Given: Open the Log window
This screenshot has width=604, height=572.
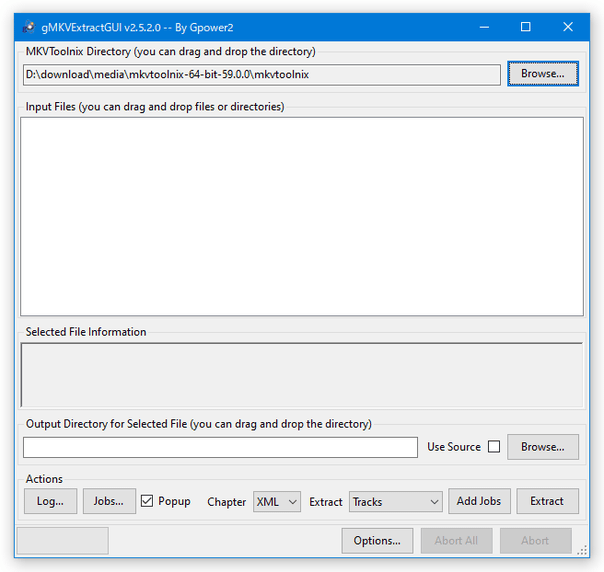Looking at the screenshot, I should 50,501.
